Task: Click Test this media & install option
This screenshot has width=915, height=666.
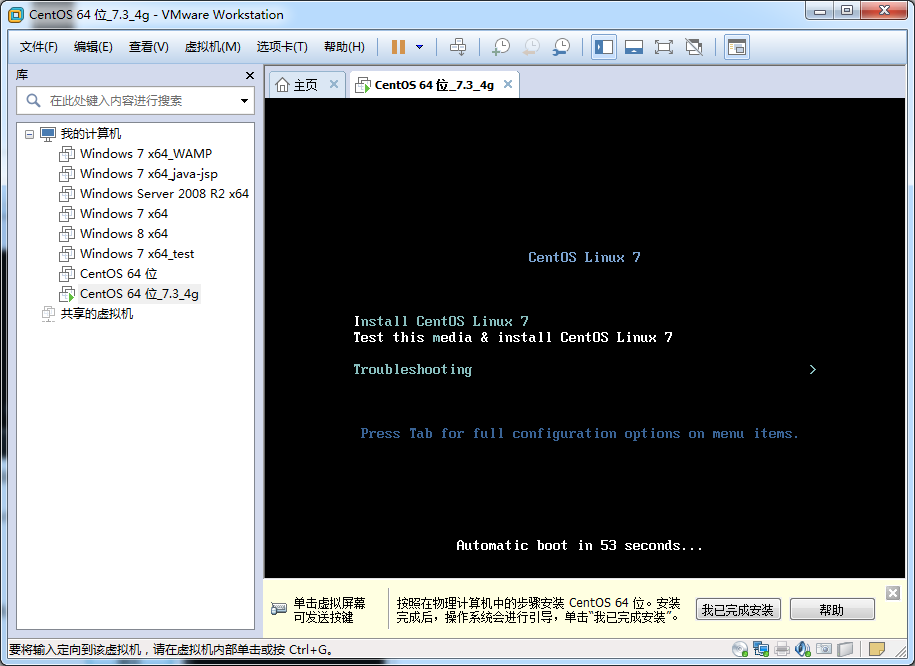Action: [513, 337]
